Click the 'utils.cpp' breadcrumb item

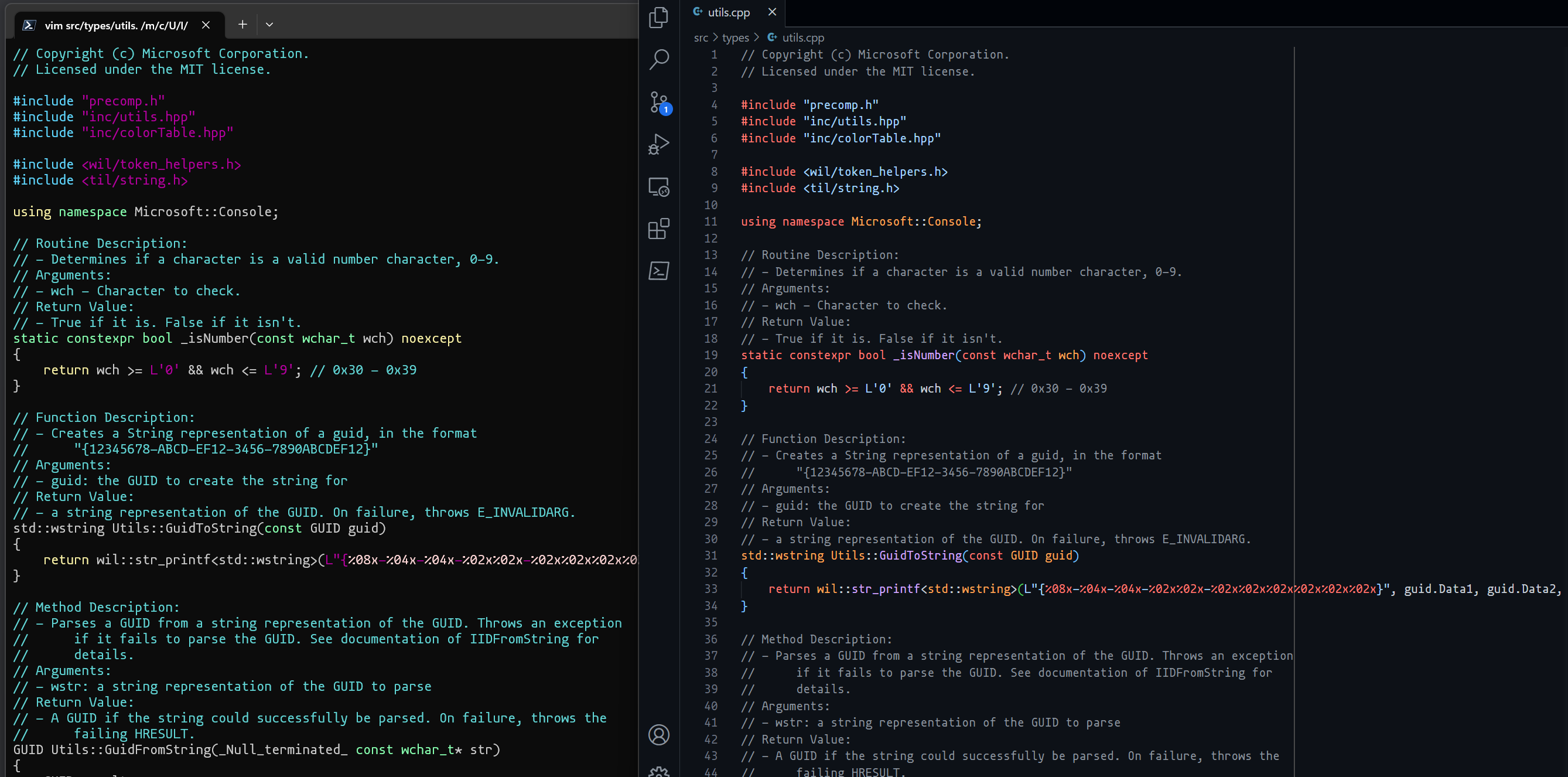coord(802,38)
